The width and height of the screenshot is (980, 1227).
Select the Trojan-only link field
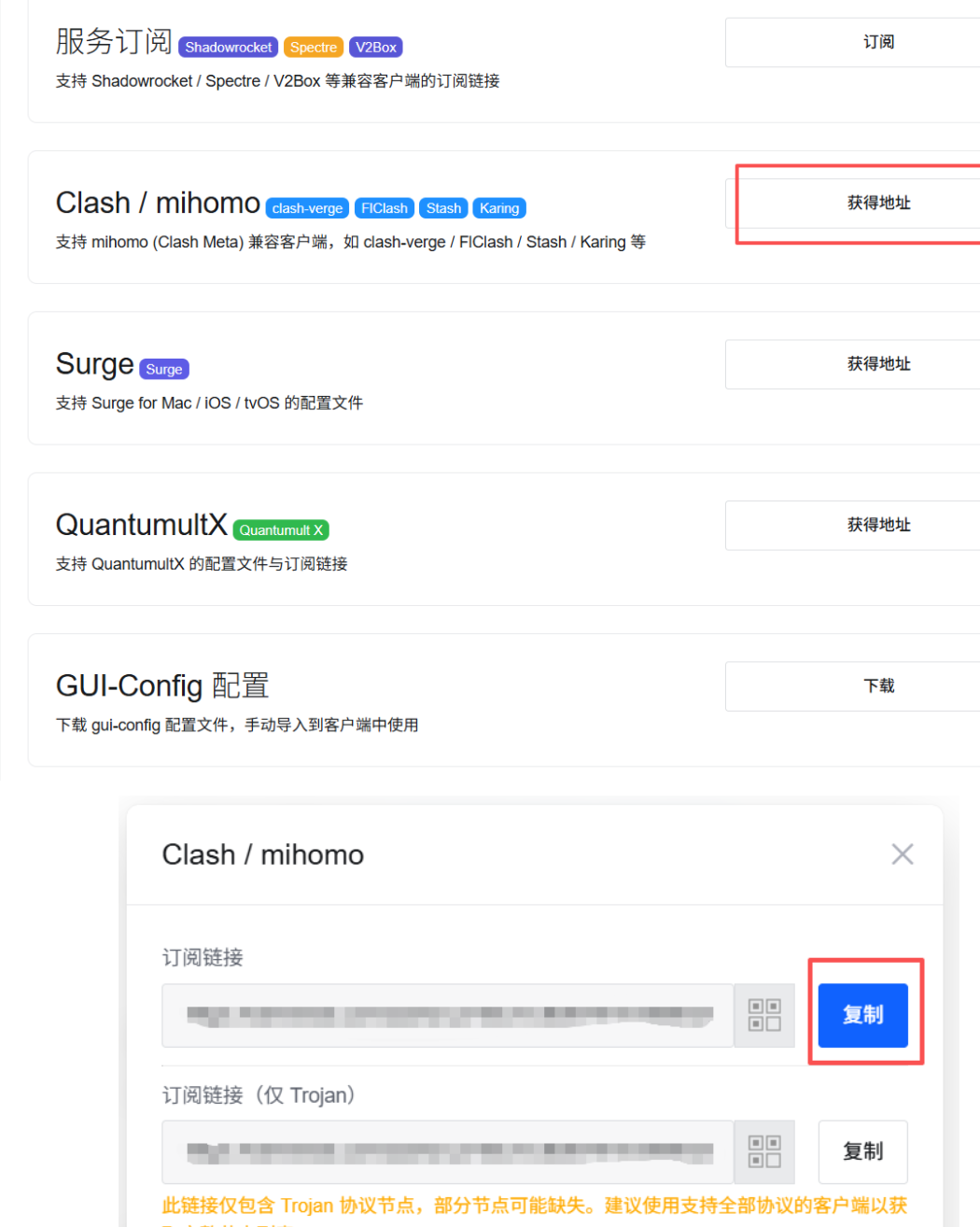448,1151
